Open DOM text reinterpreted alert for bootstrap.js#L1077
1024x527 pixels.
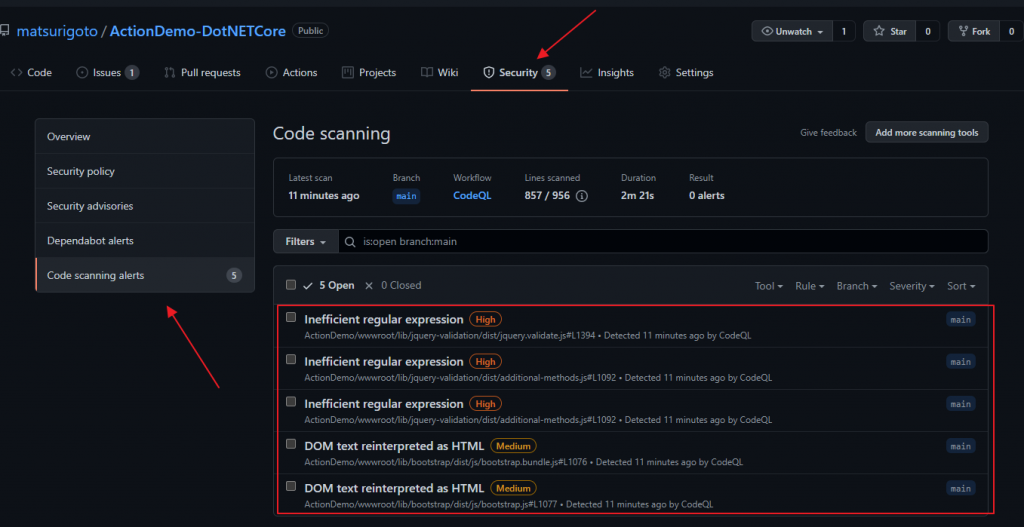click(x=394, y=488)
